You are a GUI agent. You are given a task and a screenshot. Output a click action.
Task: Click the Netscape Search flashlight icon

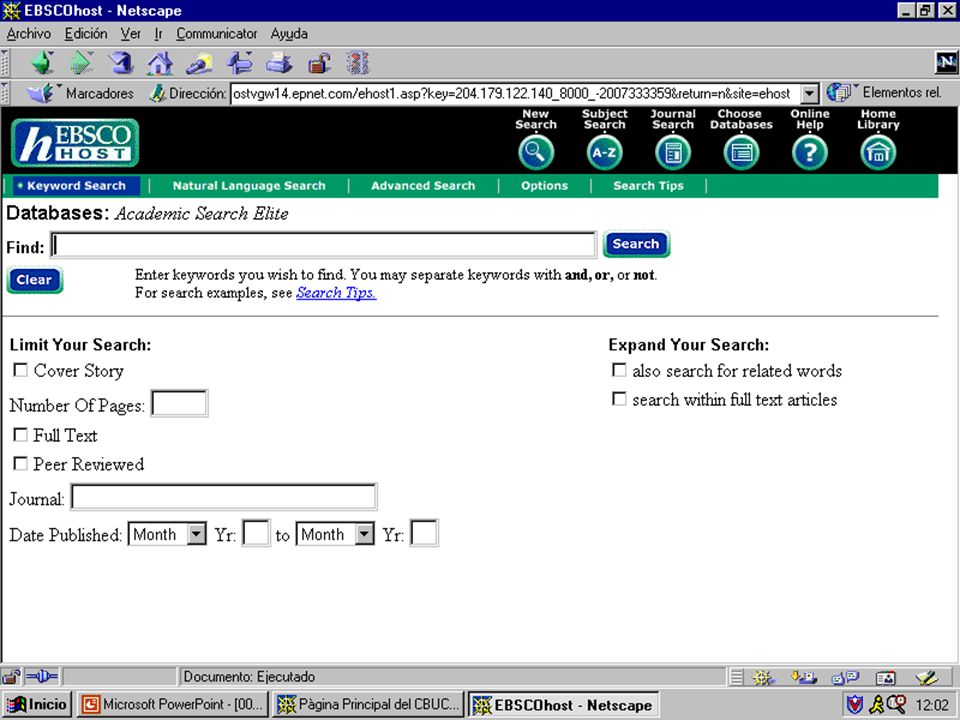(199, 62)
